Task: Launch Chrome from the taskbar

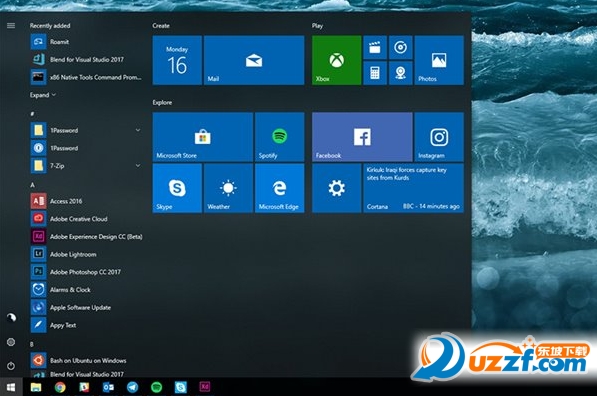Action: (x=60, y=387)
